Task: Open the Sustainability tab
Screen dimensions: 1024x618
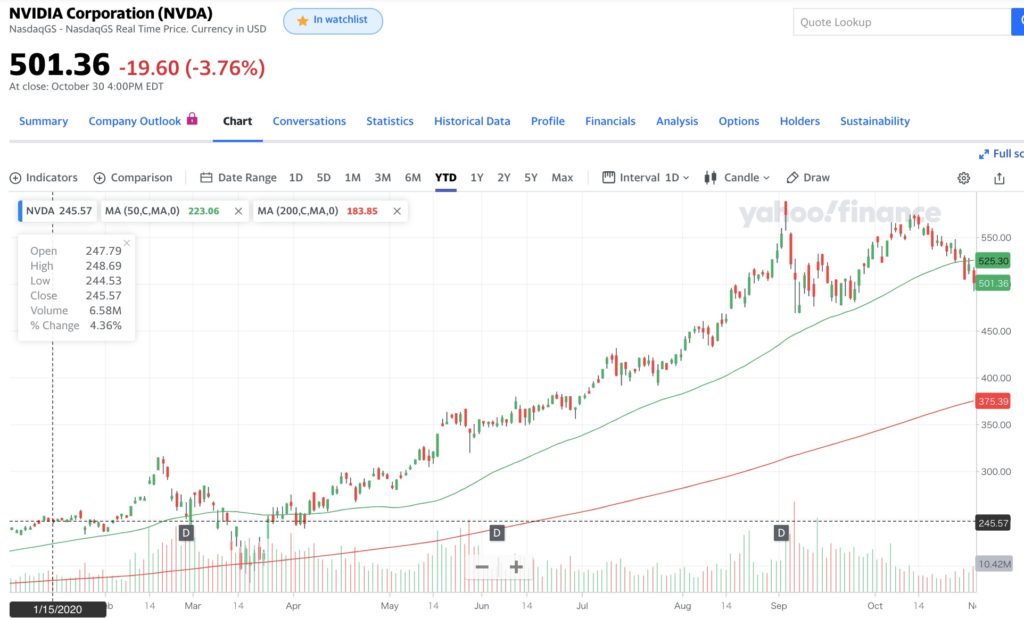Action: point(874,121)
